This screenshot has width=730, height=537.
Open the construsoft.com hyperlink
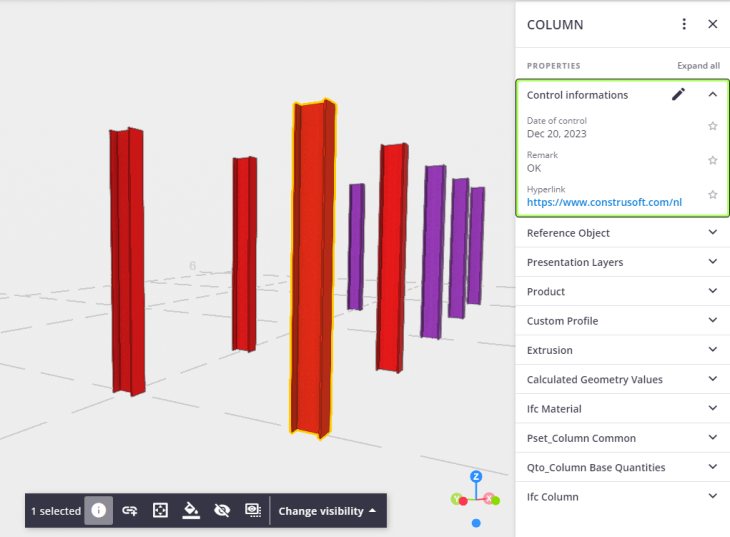point(604,202)
